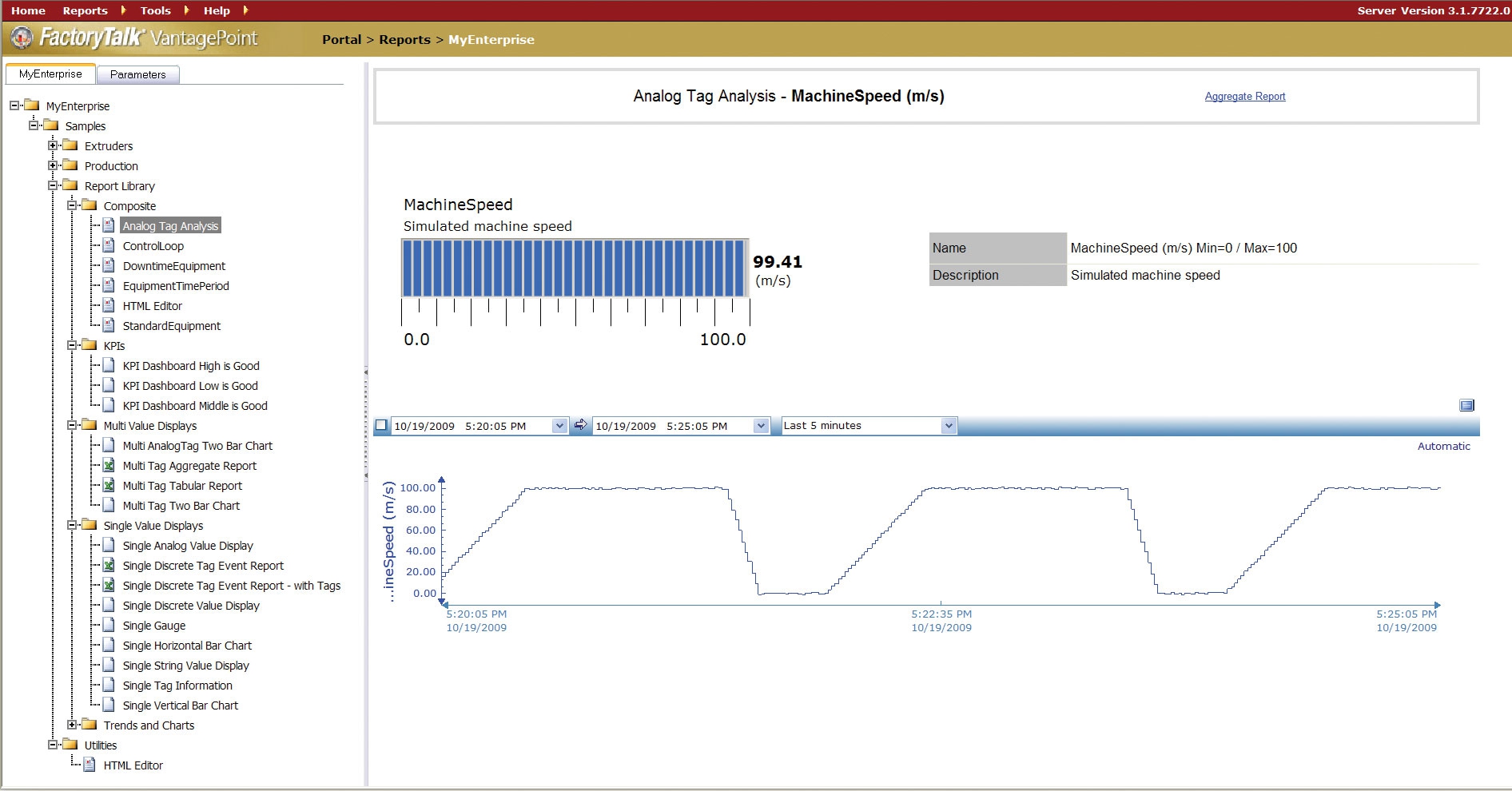Open the Help menu
The width and height of the screenshot is (1512, 791).
pyautogui.click(x=217, y=10)
